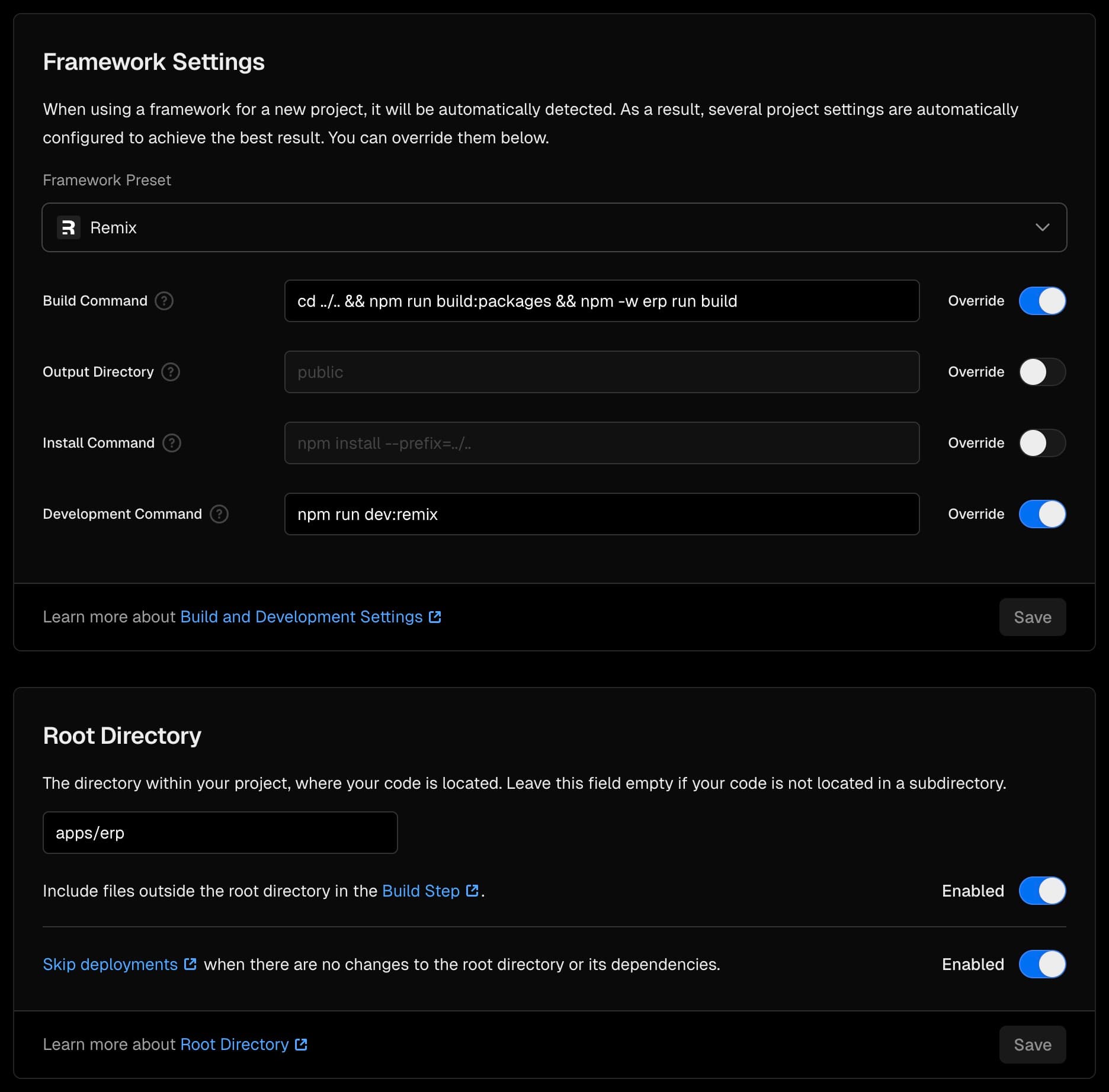Click the Build Command help icon
The width and height of the screenshot is (1109, 1092).
(164, 301)
